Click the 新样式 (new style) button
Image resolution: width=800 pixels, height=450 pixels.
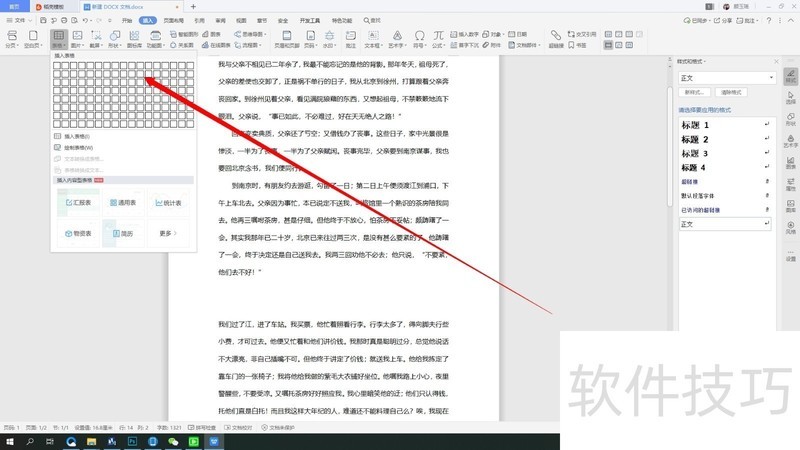point(694,92)
